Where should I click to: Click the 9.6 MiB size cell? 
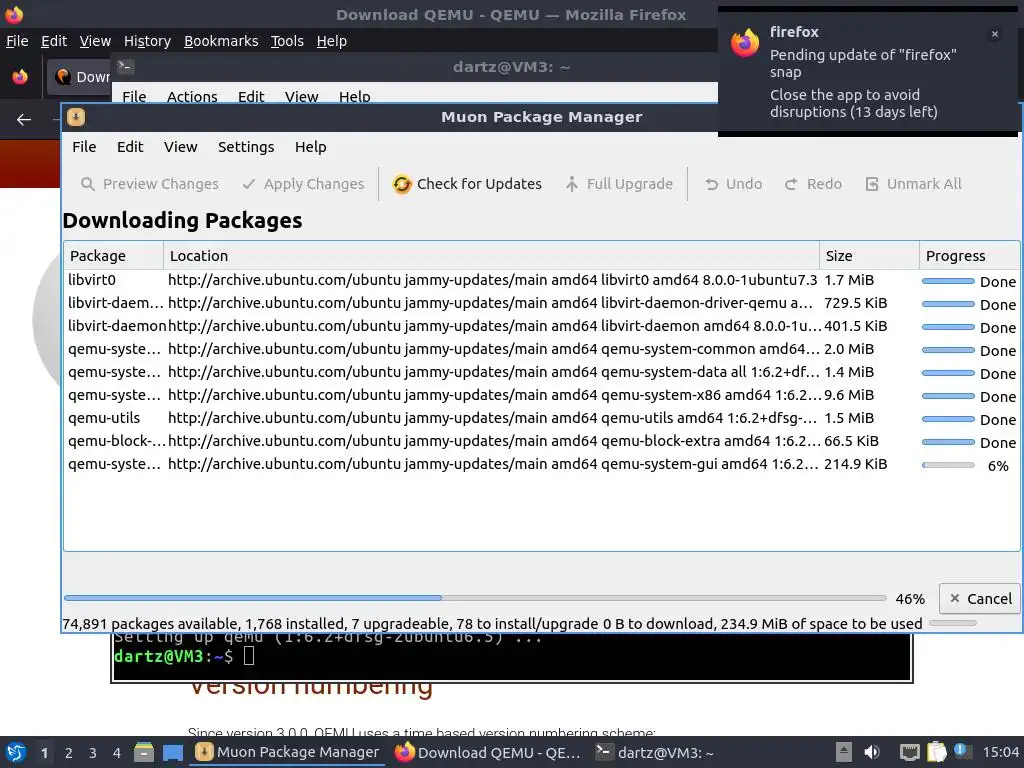click(848, 395)
